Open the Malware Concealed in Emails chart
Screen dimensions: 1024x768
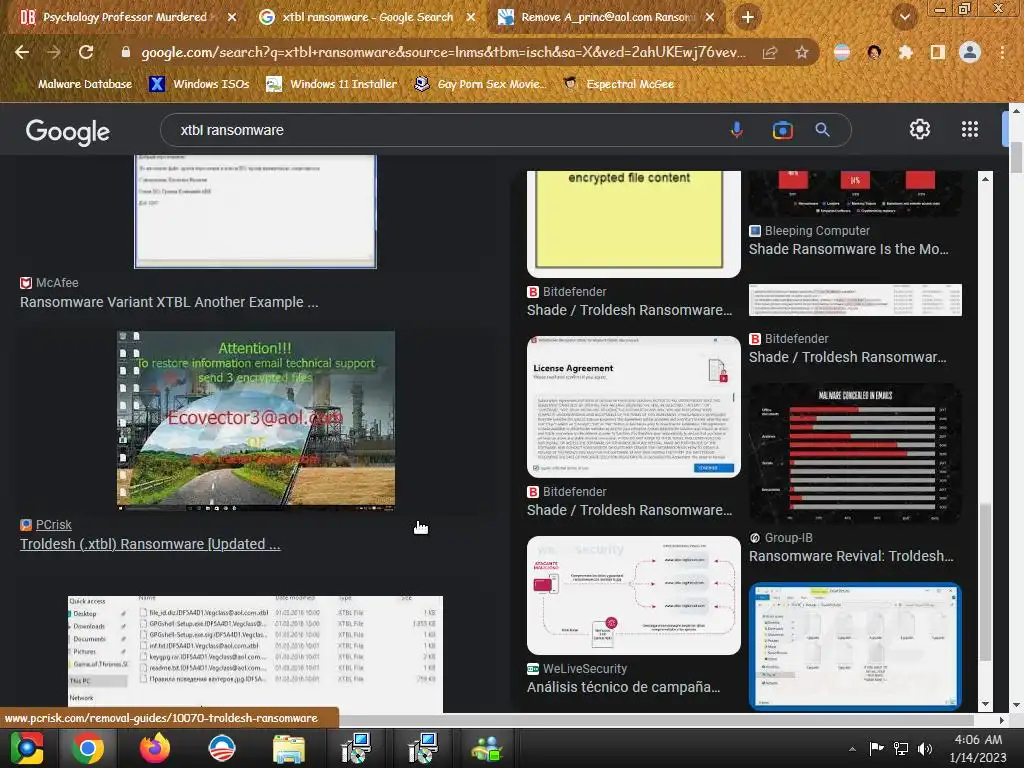(856, 453)
